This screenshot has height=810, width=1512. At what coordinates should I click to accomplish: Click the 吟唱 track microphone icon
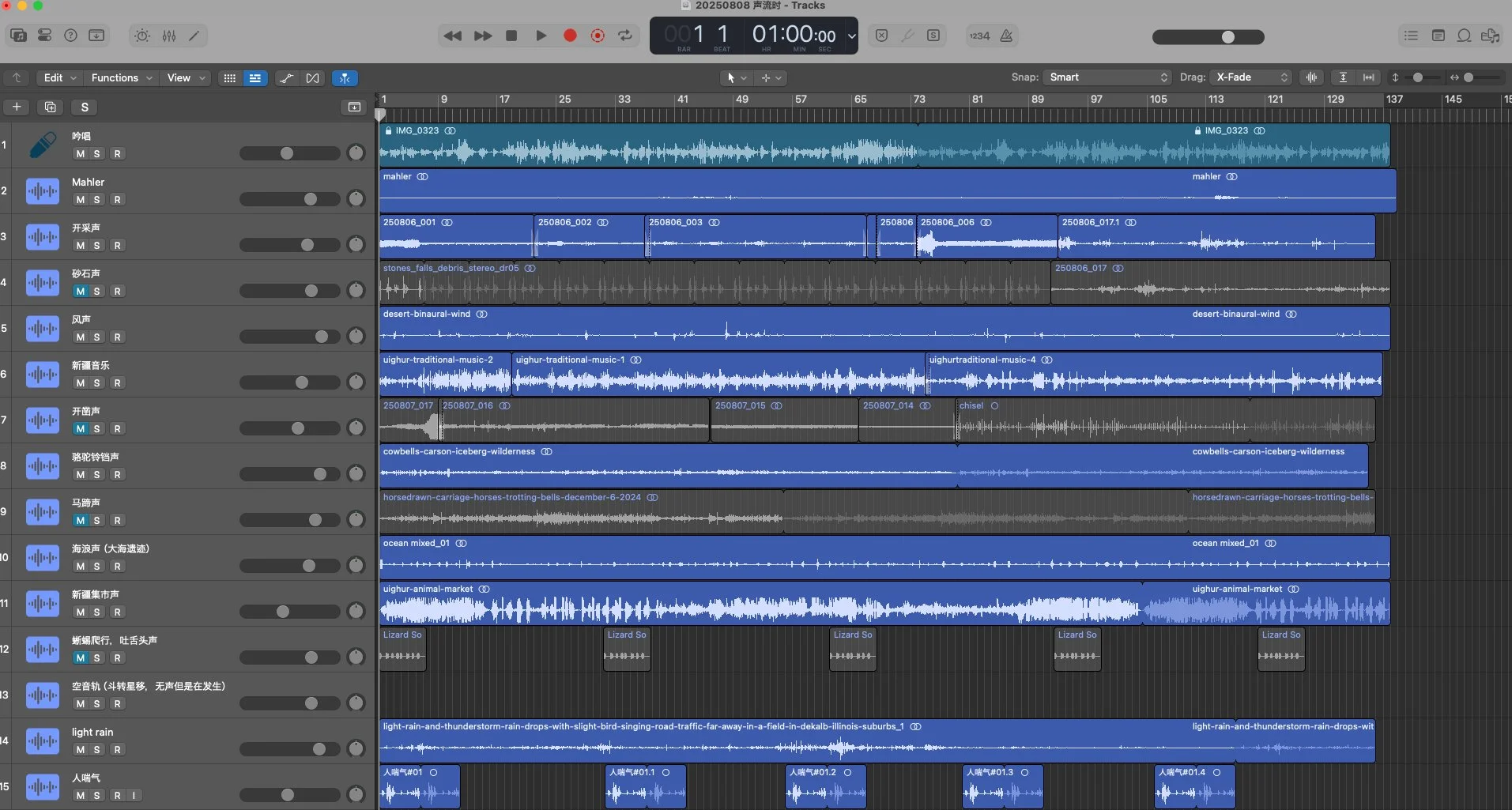43,145
